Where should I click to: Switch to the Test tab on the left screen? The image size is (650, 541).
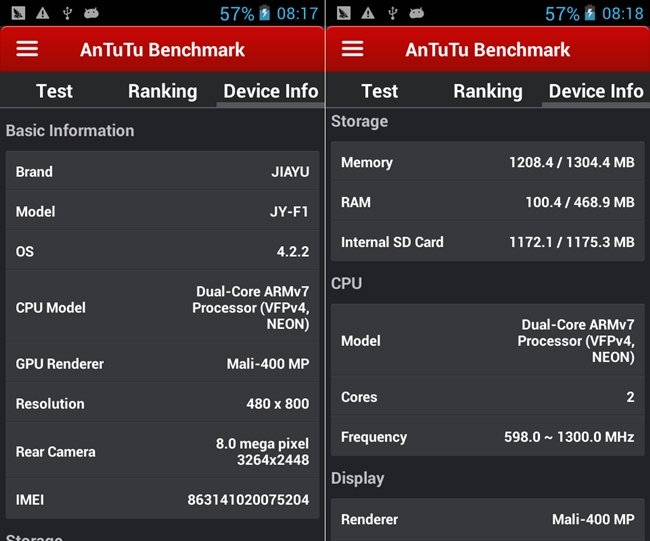click(54, 91)
